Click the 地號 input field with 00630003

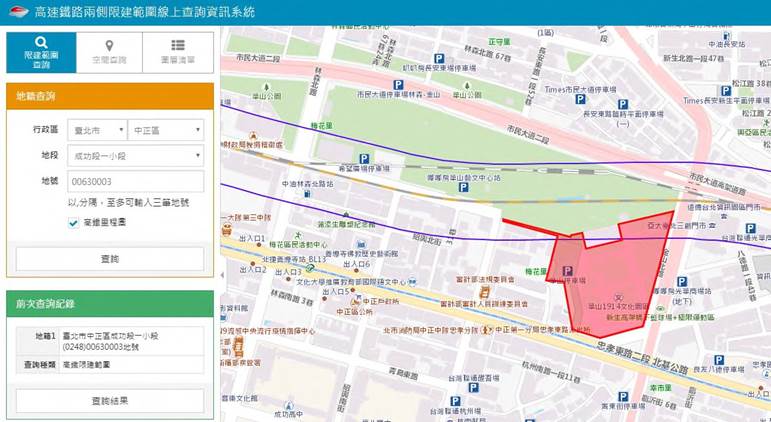point(136,182)
